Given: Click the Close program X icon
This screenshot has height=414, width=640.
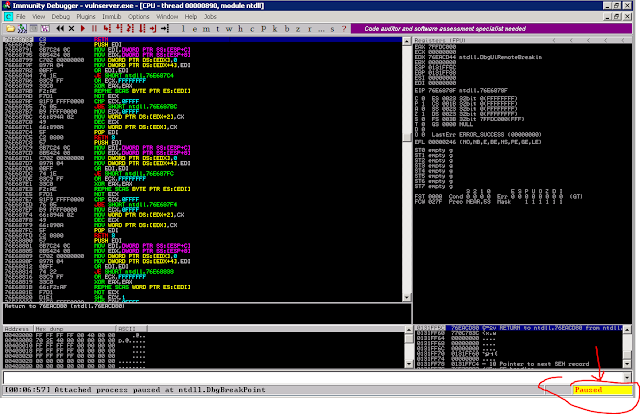Looking at the screenshot, I should (71, 29).
